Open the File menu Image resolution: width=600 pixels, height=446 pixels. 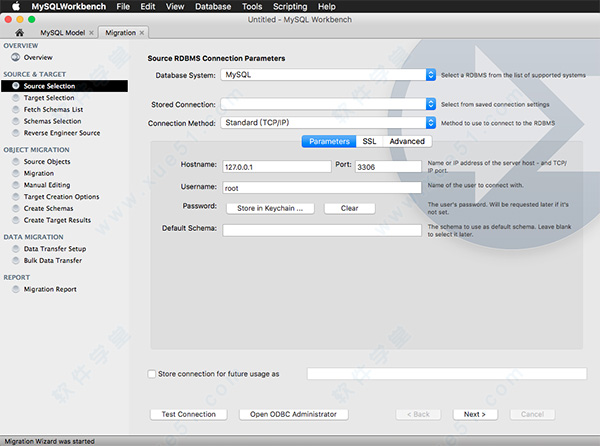pyautogui.click(x=123, y=7)
